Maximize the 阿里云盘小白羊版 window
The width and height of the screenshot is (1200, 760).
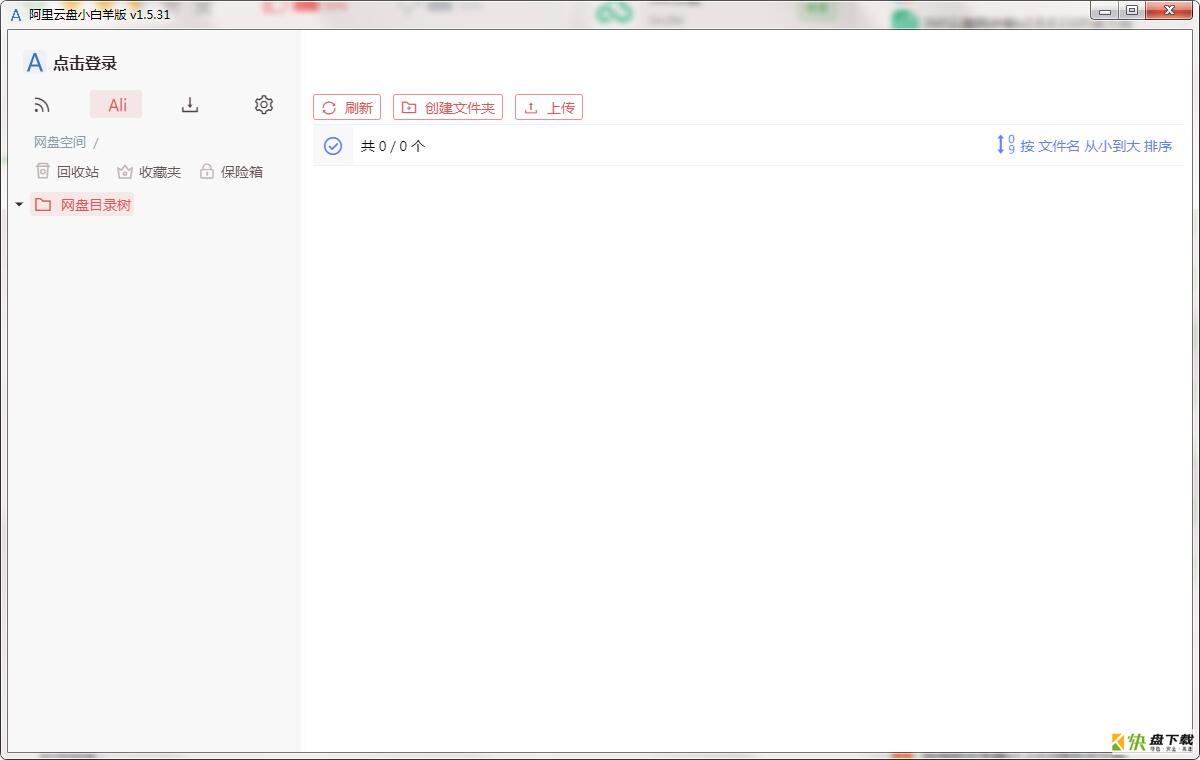(x=1132, y=11)
